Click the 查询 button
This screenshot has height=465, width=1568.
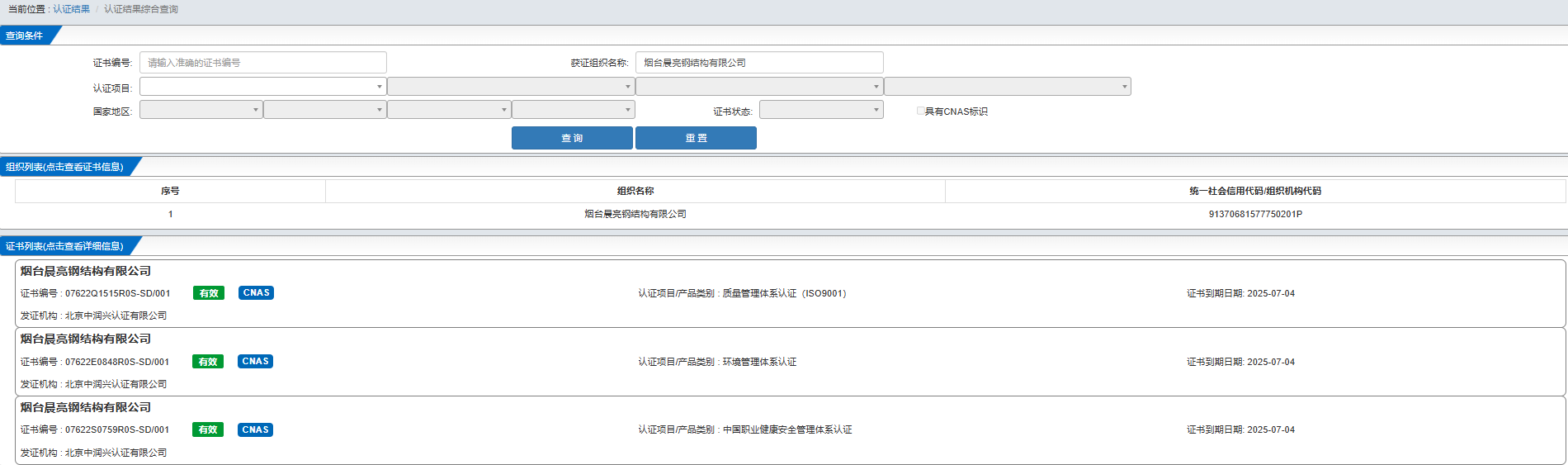(x=572, y=138)
